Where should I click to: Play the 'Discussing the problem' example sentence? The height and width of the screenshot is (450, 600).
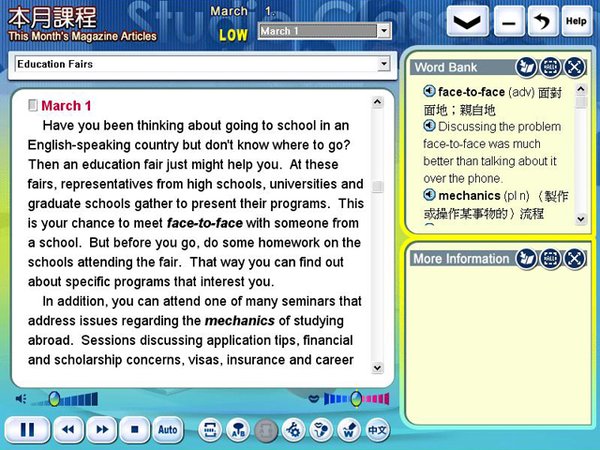click(429, 126)
